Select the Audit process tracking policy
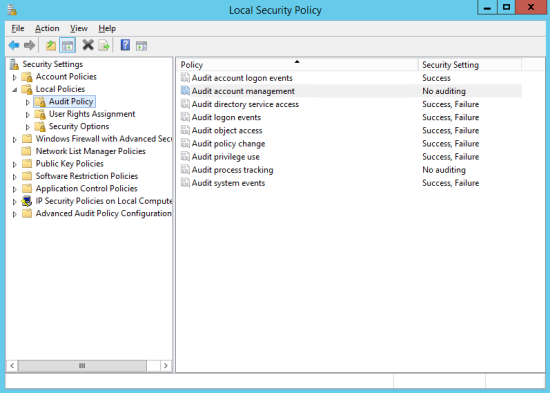 tap(232, 170)
